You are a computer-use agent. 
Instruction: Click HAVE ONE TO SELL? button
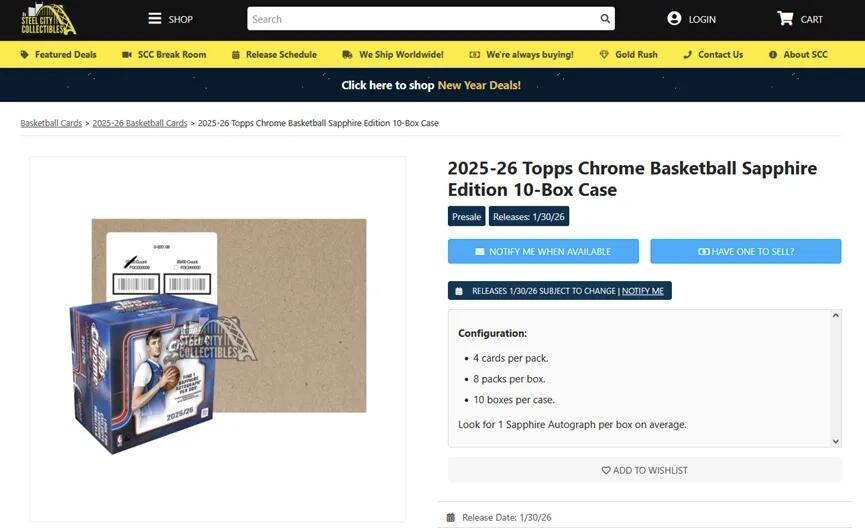click(x=746, y=251)
